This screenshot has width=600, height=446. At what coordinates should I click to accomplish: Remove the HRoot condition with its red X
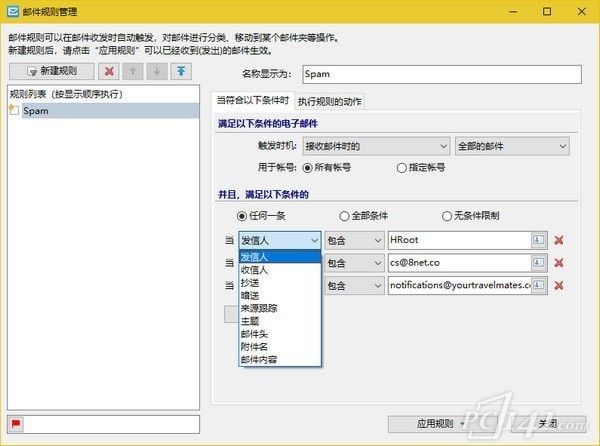559,240
